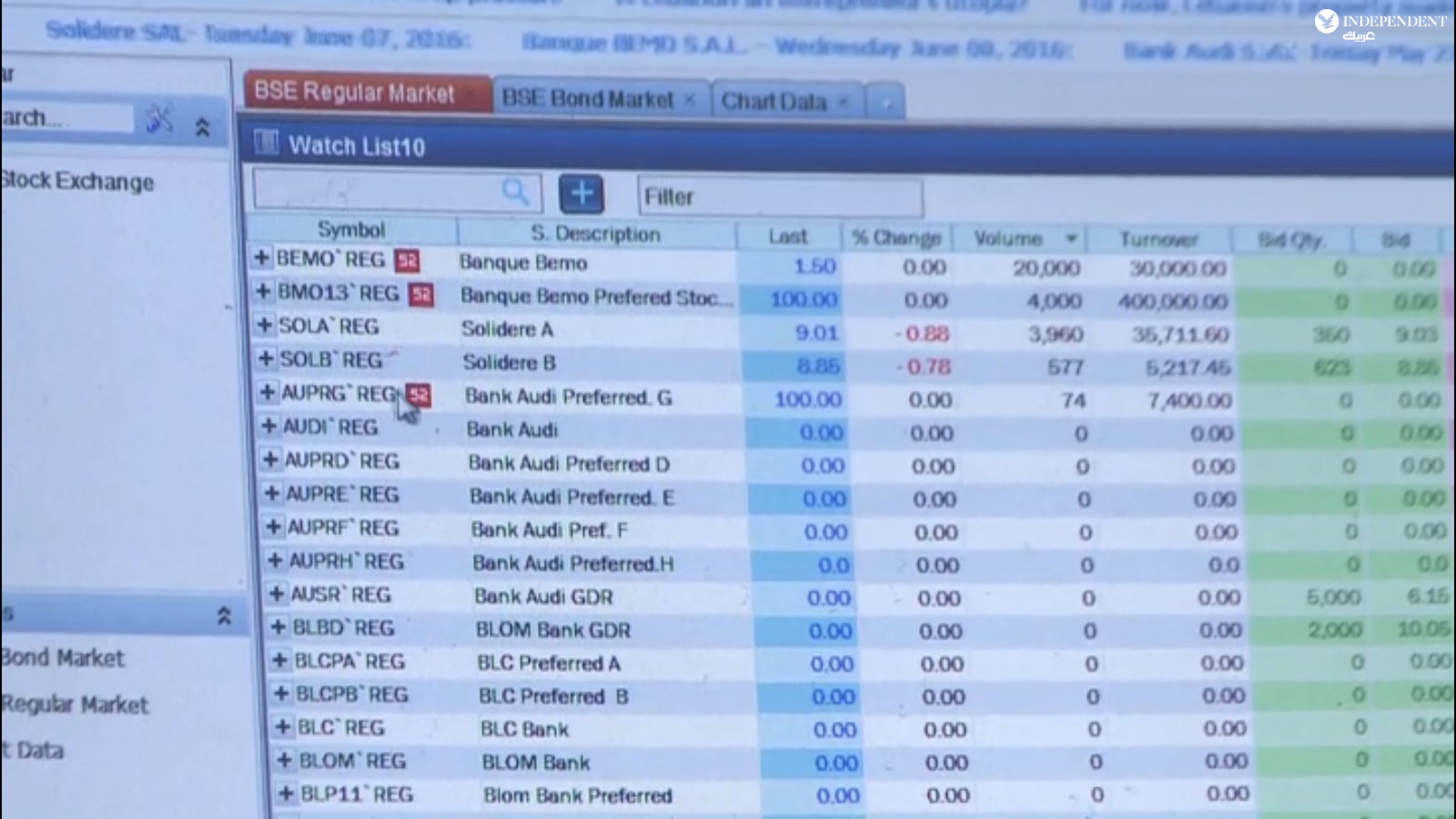Expand the AUDI`REG row

pyautogui.click(x=268, y=425)
